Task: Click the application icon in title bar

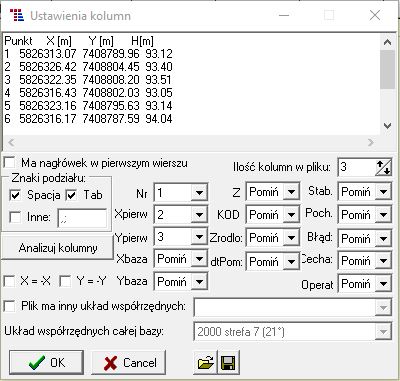Action: pyautogui.click(x=17, y=15)
